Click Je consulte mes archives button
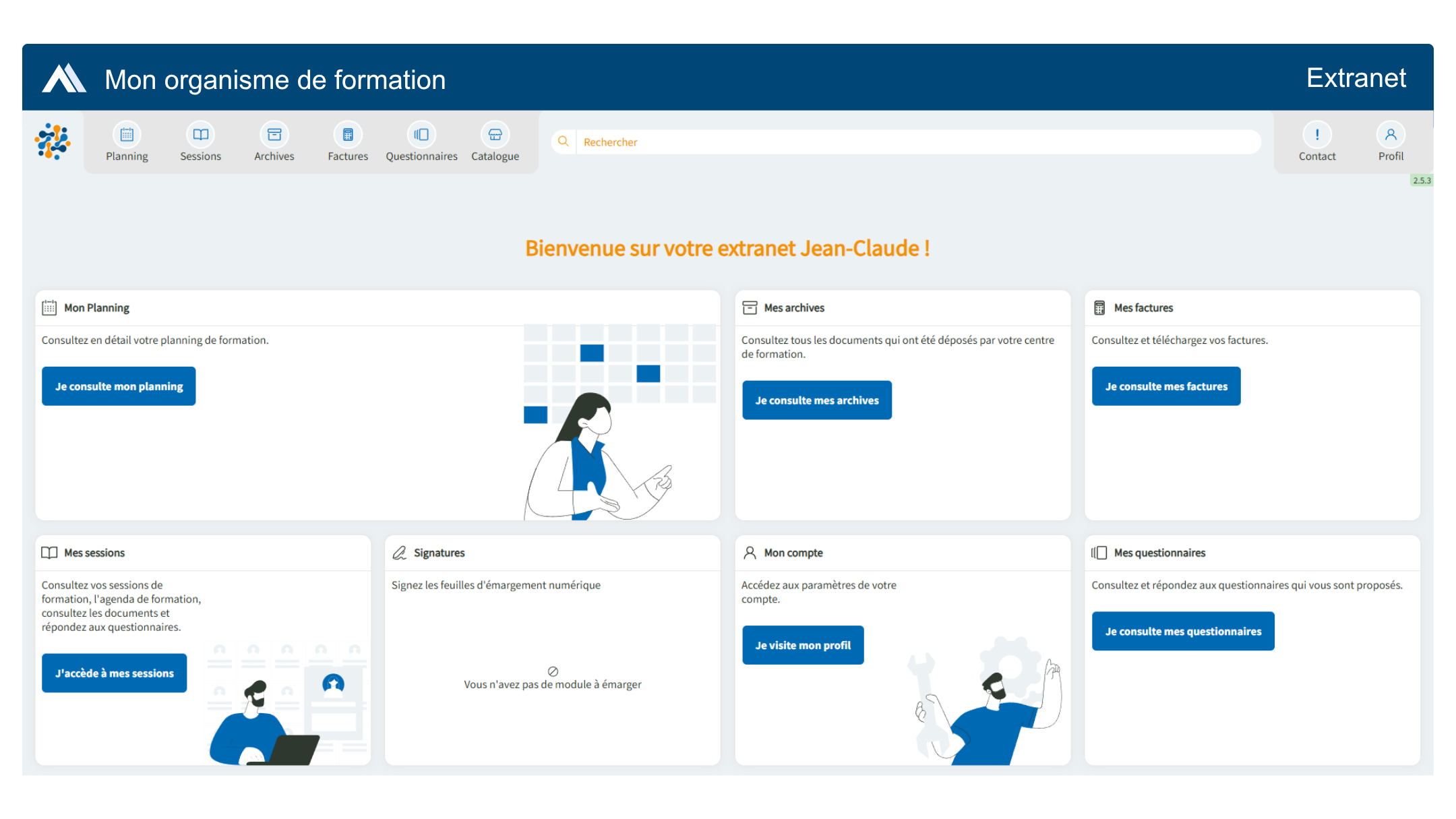Image resolution: width=1456 pixels, height=819 pixels. pos(817,400)
